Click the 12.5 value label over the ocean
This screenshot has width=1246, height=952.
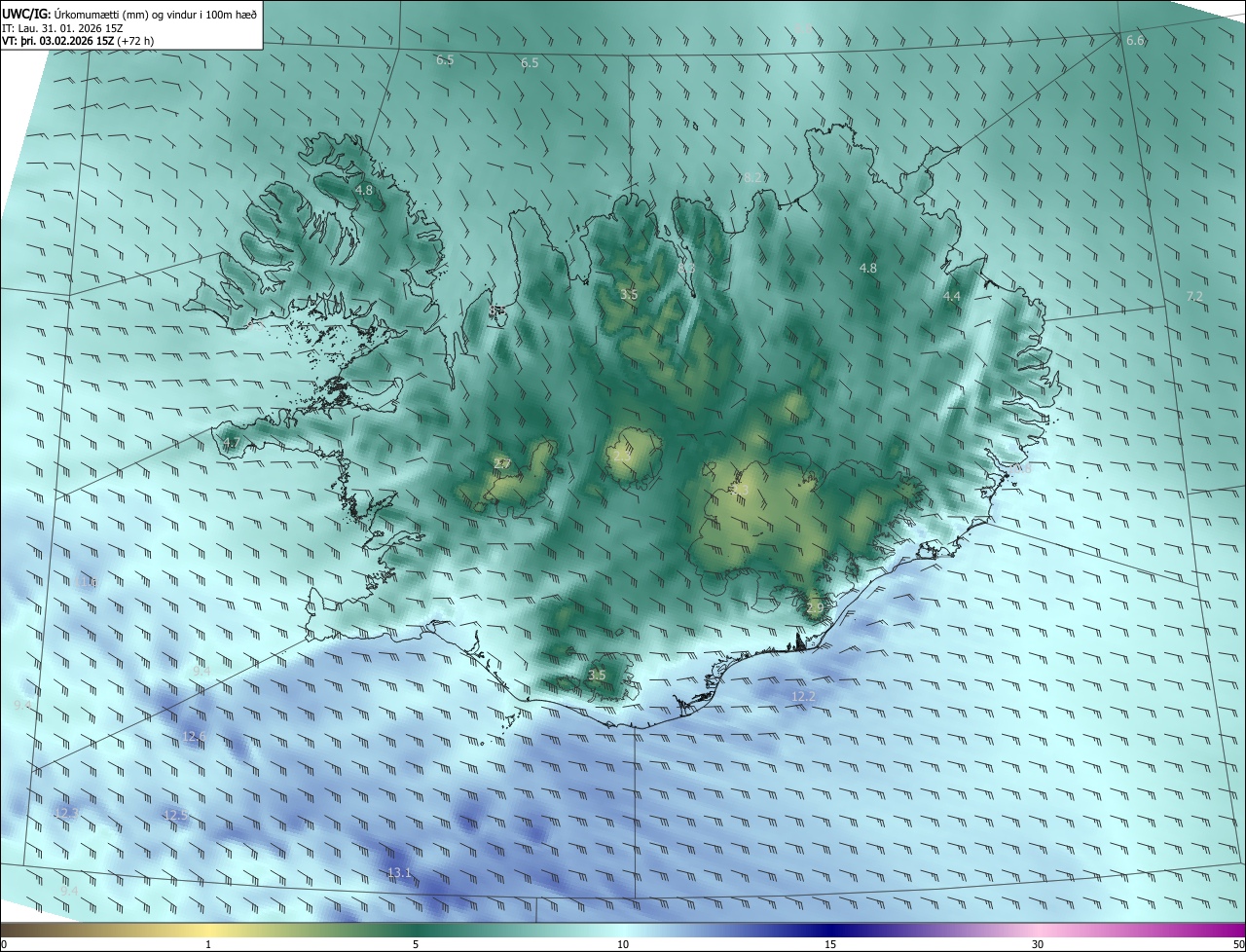[175, 815]
